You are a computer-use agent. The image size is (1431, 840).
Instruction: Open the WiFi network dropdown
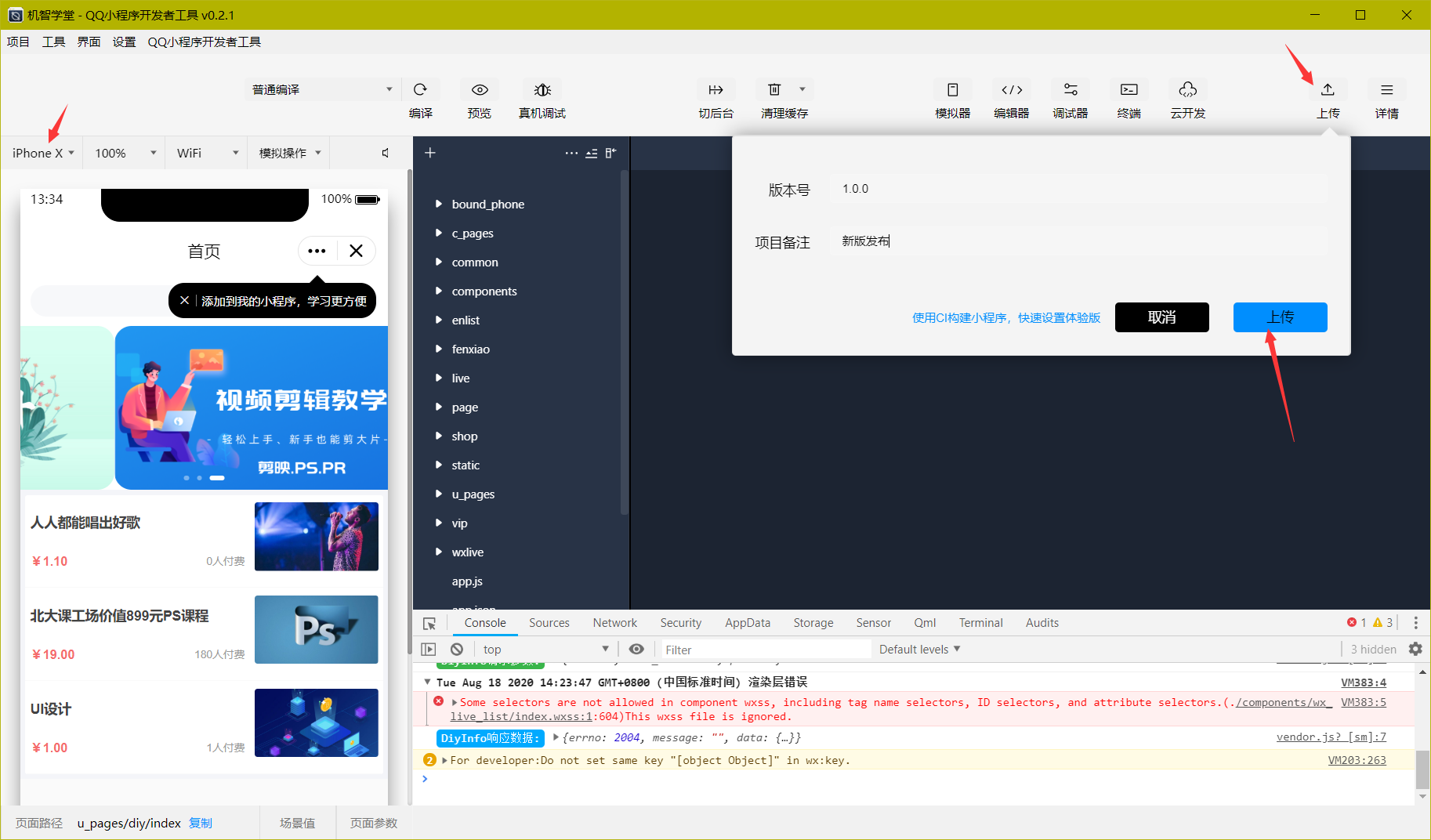tap(207, 153)
